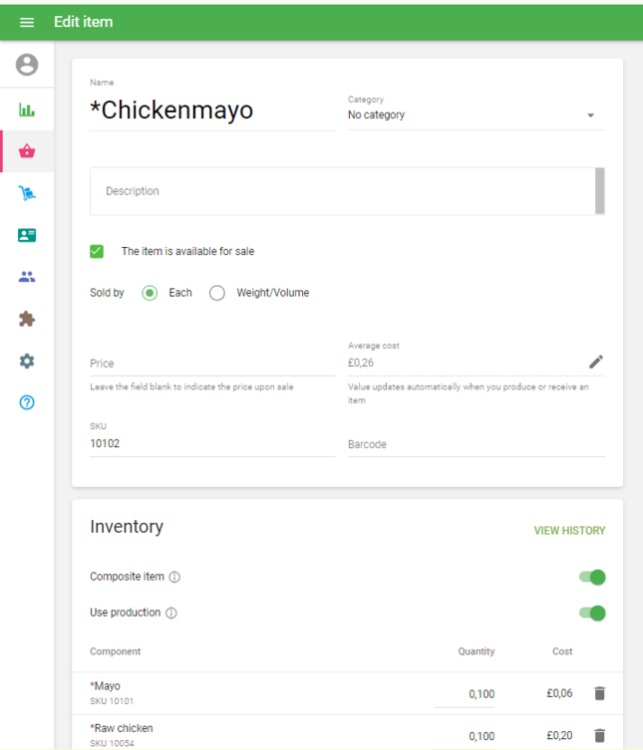Open the Items basket icon

[x=27, y=151]
